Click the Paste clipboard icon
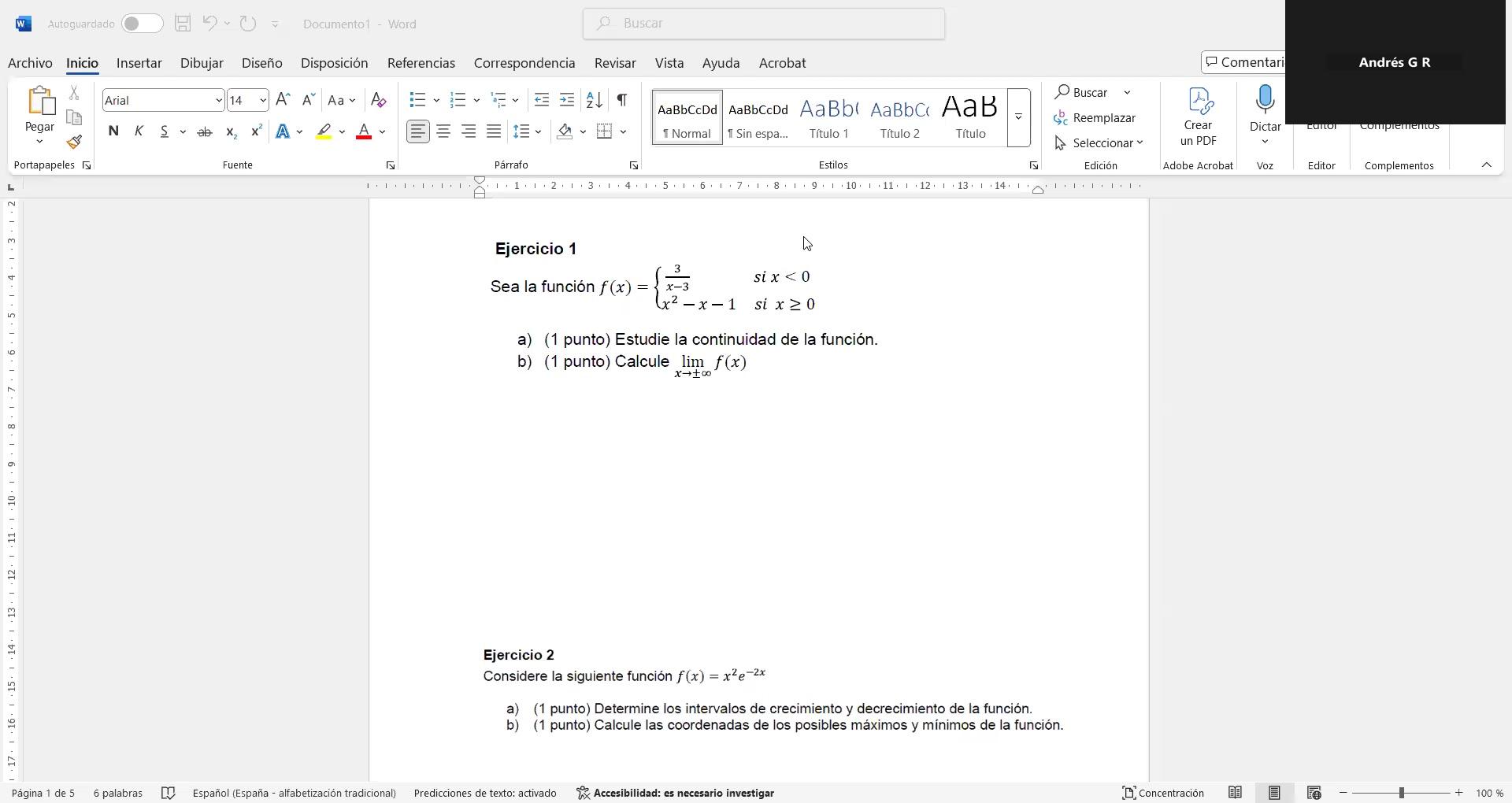The height and width of the screenshot is (803, 1512). (x=39, y=102)
